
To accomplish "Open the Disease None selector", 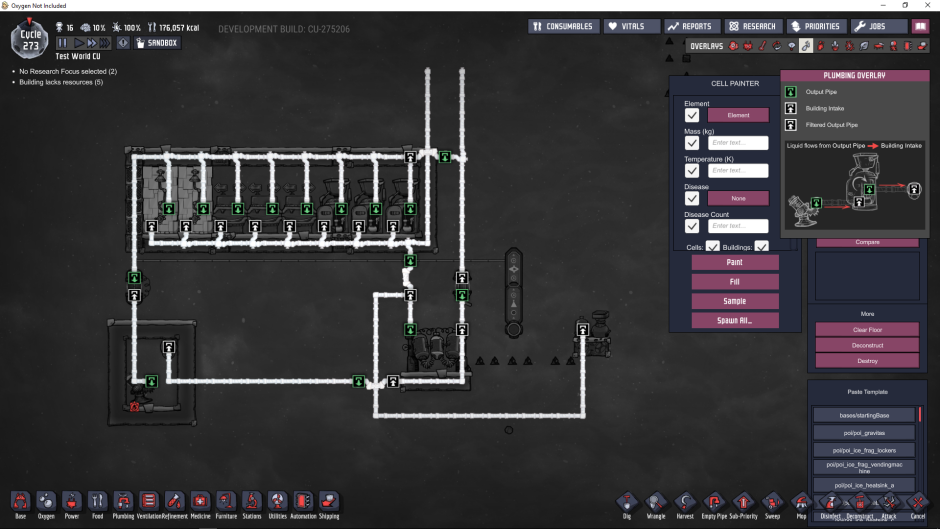I will tap(738, 198).
